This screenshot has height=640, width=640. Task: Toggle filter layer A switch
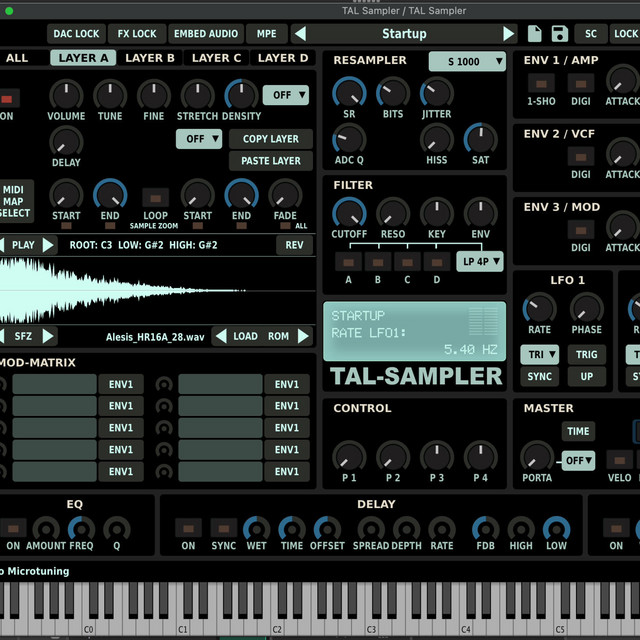348,262
